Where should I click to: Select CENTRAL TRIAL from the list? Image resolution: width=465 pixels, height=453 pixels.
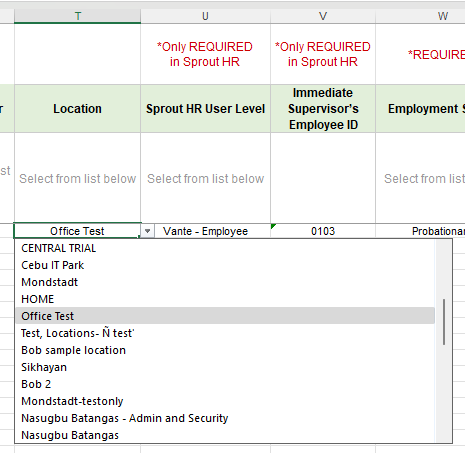pos(225,248)
